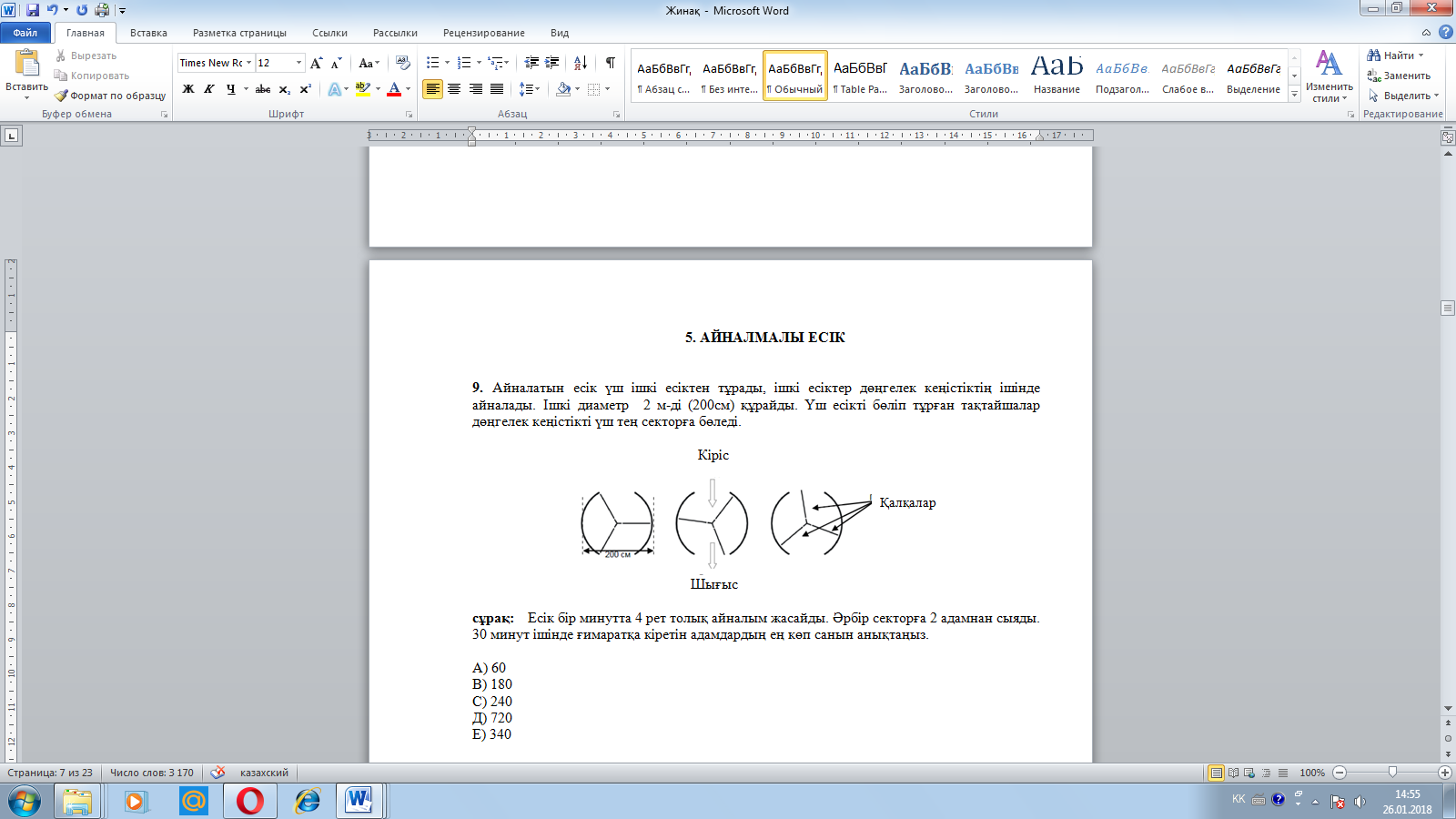The image size is (1456, 819).
Task: Toggle bold (Ж) formatting
Action: (x=188, y=89)
